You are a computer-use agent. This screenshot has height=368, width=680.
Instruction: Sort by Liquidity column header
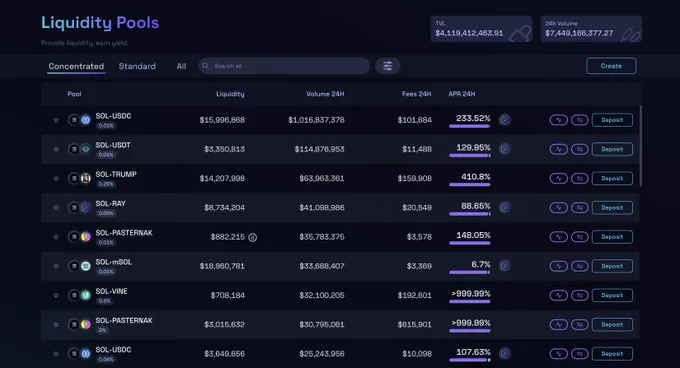click(230, 94)
